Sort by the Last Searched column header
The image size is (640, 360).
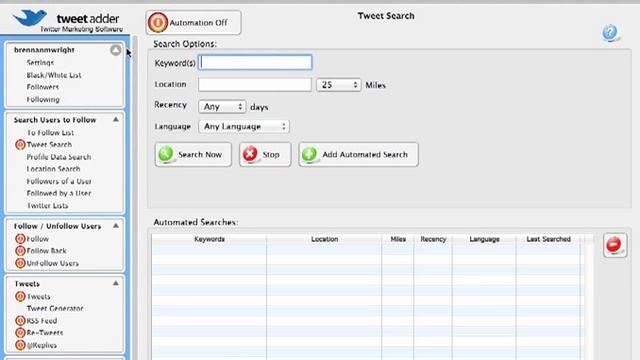point(548,239)
